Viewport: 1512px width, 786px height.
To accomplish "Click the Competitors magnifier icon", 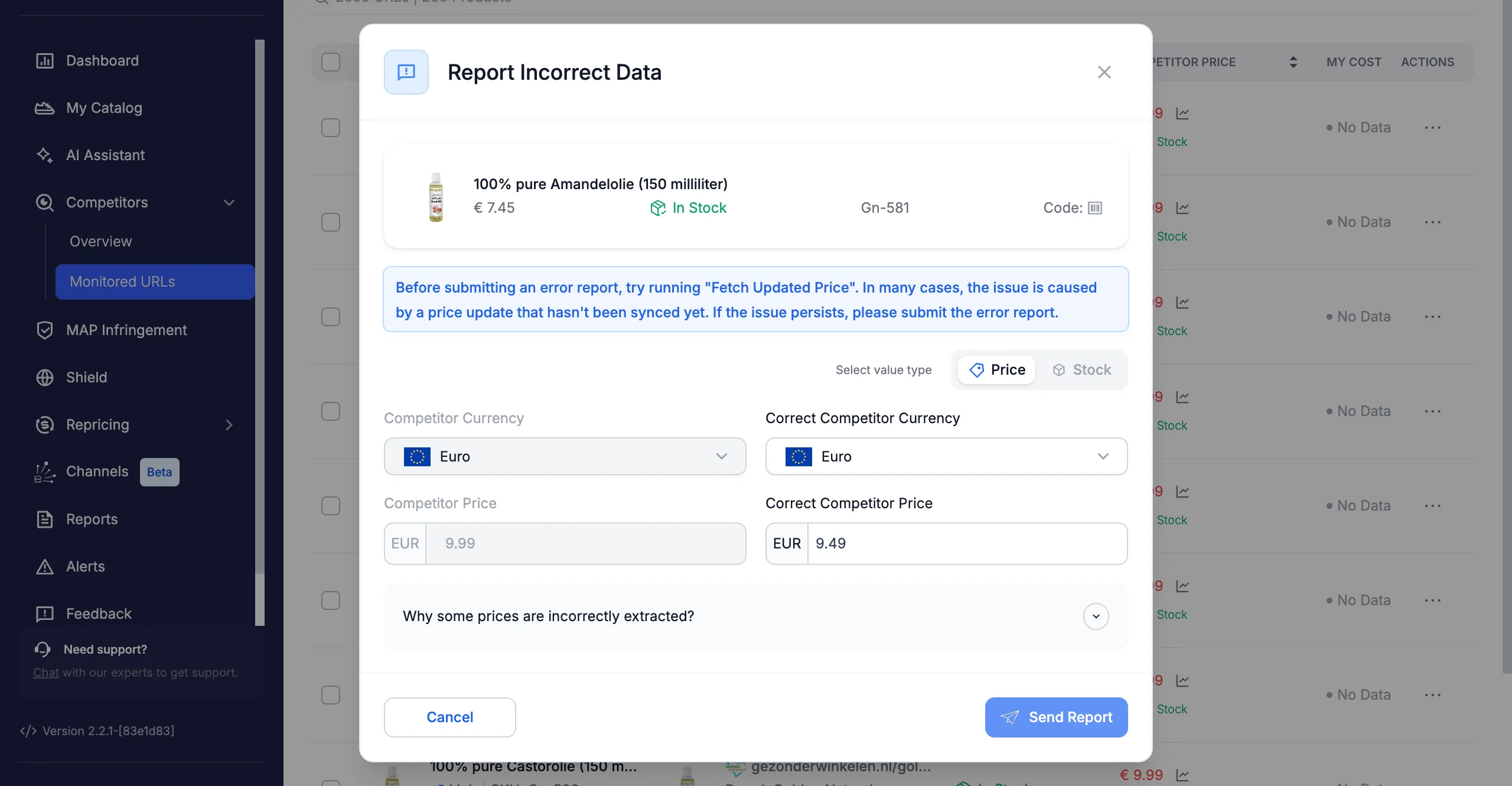I will (x=45, y=202).
